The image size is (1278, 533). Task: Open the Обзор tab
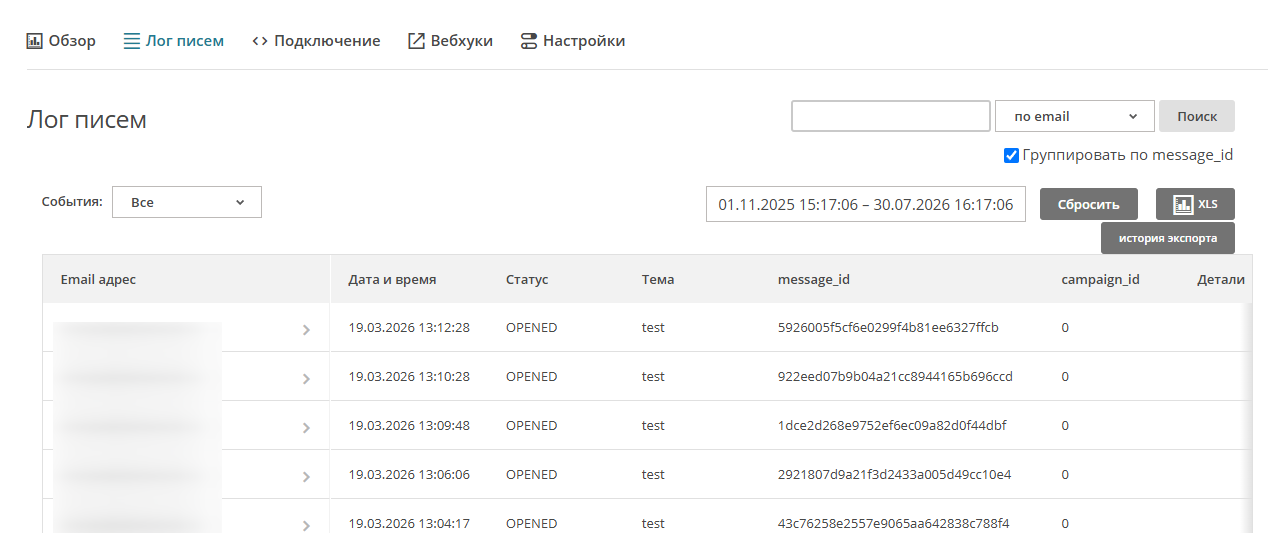pos(61,41)
